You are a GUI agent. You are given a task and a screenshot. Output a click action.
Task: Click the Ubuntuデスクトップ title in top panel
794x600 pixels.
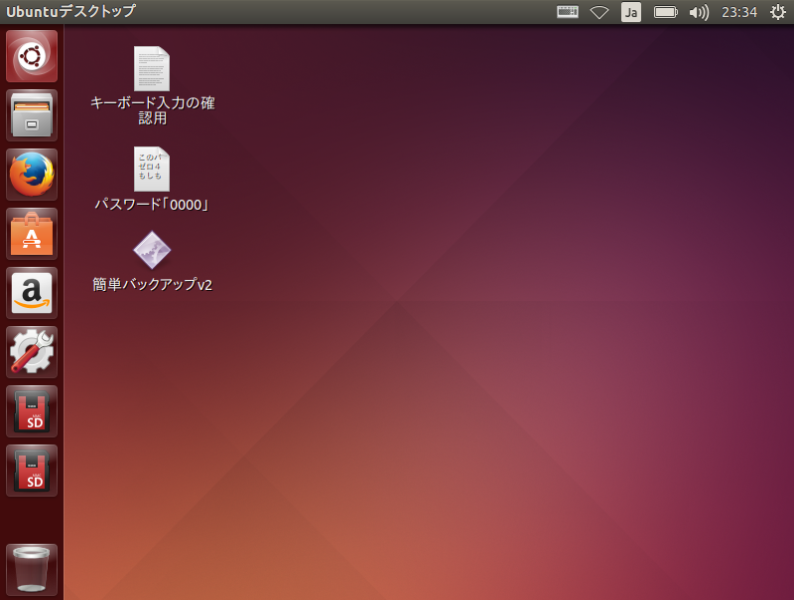(70, 12)
